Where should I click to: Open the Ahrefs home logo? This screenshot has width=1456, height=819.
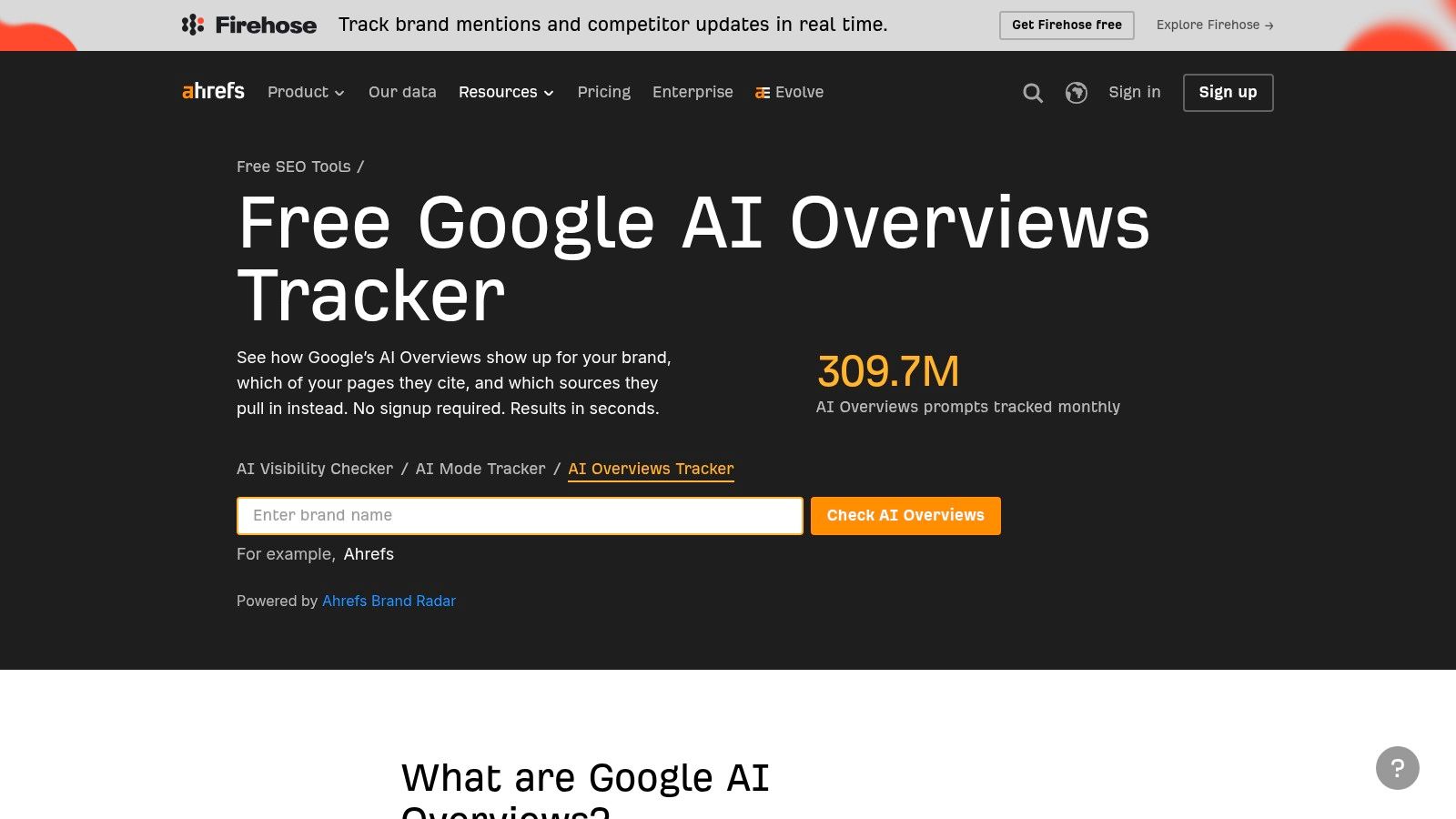pos(213,91)
